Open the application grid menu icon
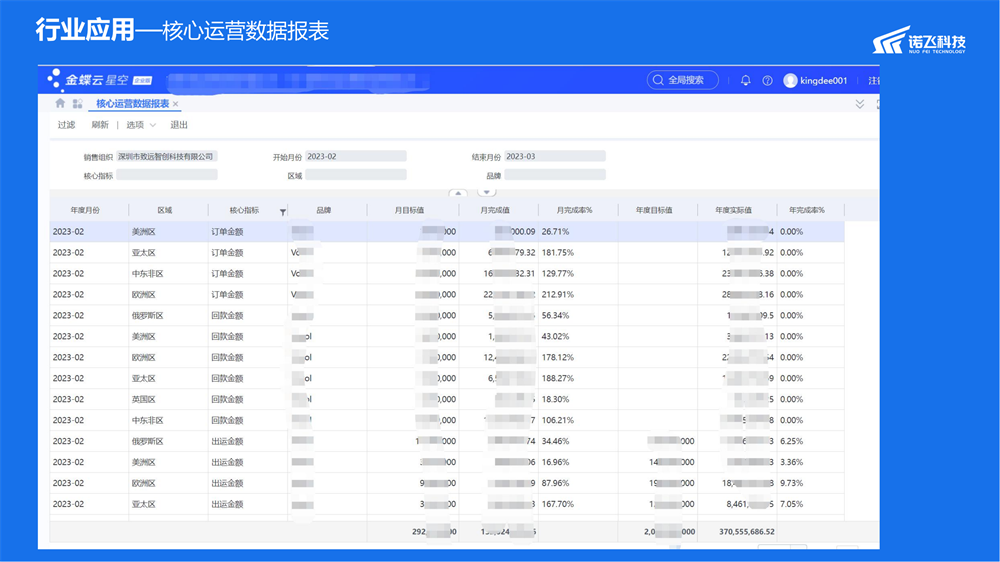The image size is (1000, 562). pyautogui.click(x=77, y=103)
